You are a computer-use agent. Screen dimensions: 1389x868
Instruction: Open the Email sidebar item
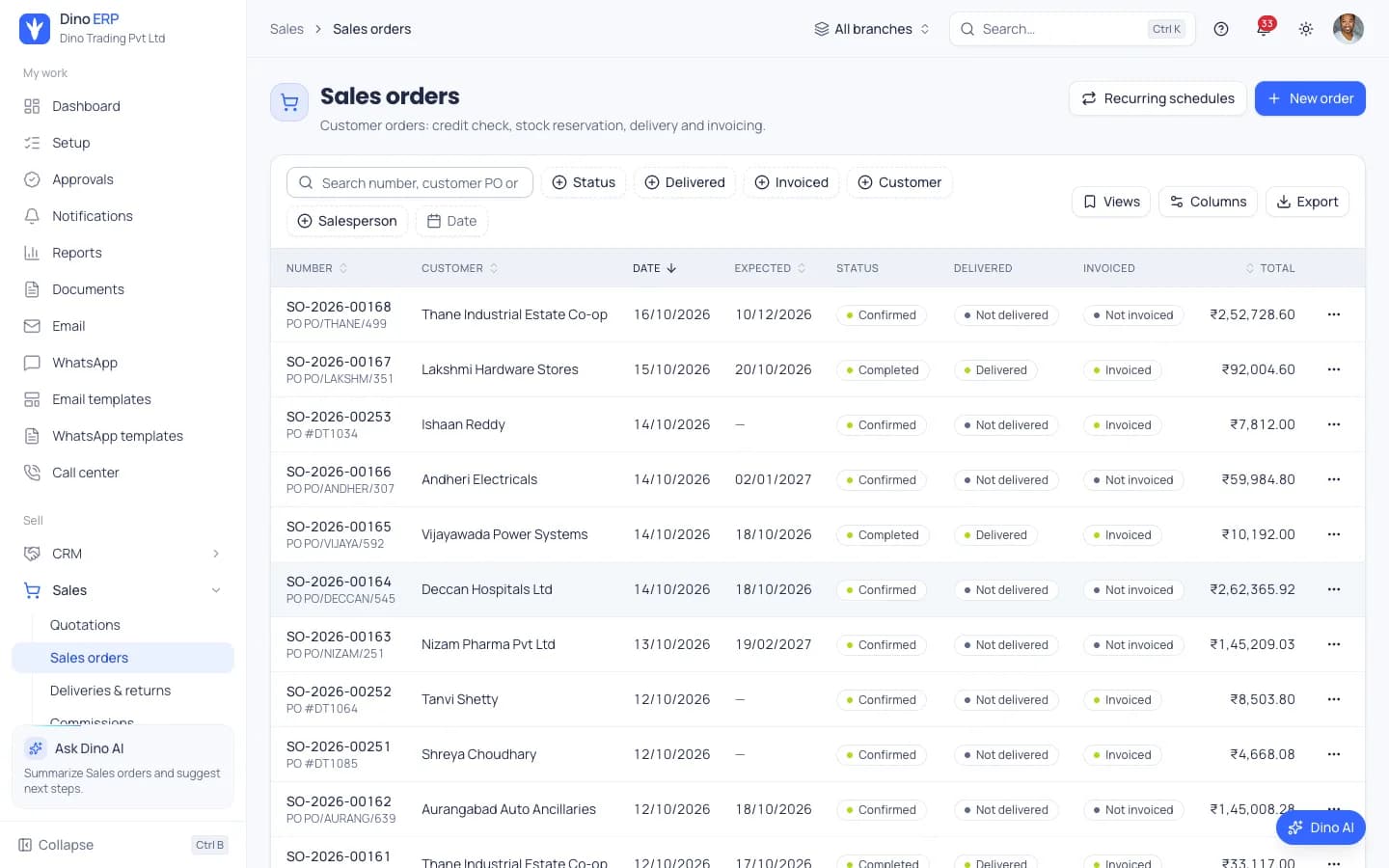(x=123, y=326)
